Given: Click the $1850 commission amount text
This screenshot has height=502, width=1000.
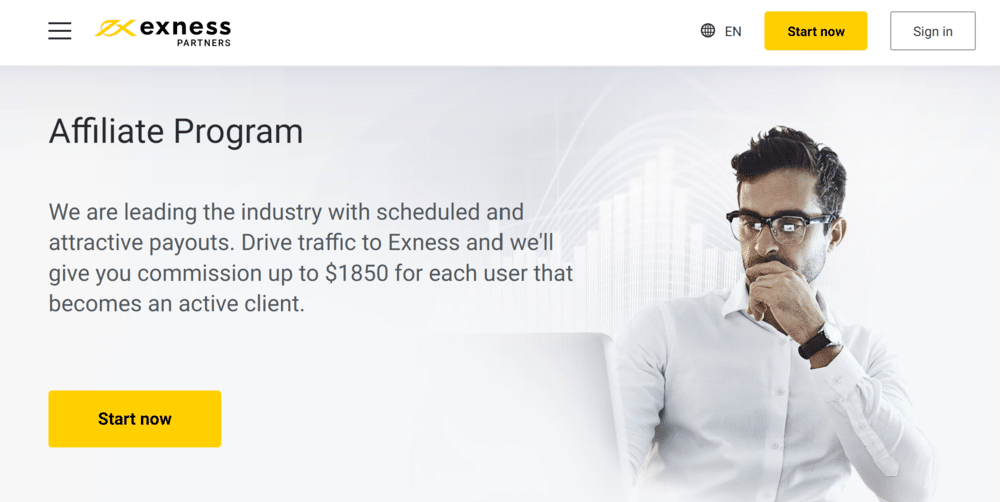Looking at the screenshot, I should (357, 273).
